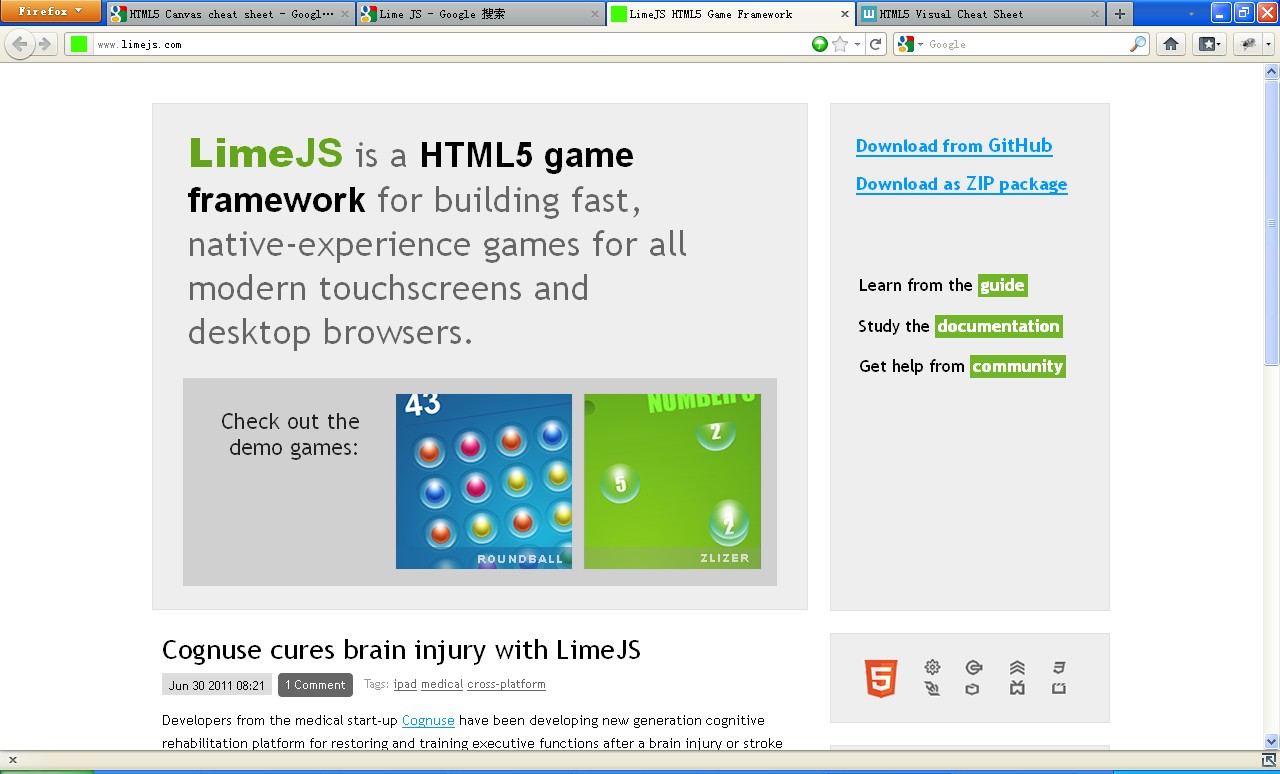Open the Roundball demo game thumbnail
This screenshot has height=774, width=1280.
[484, 481]
